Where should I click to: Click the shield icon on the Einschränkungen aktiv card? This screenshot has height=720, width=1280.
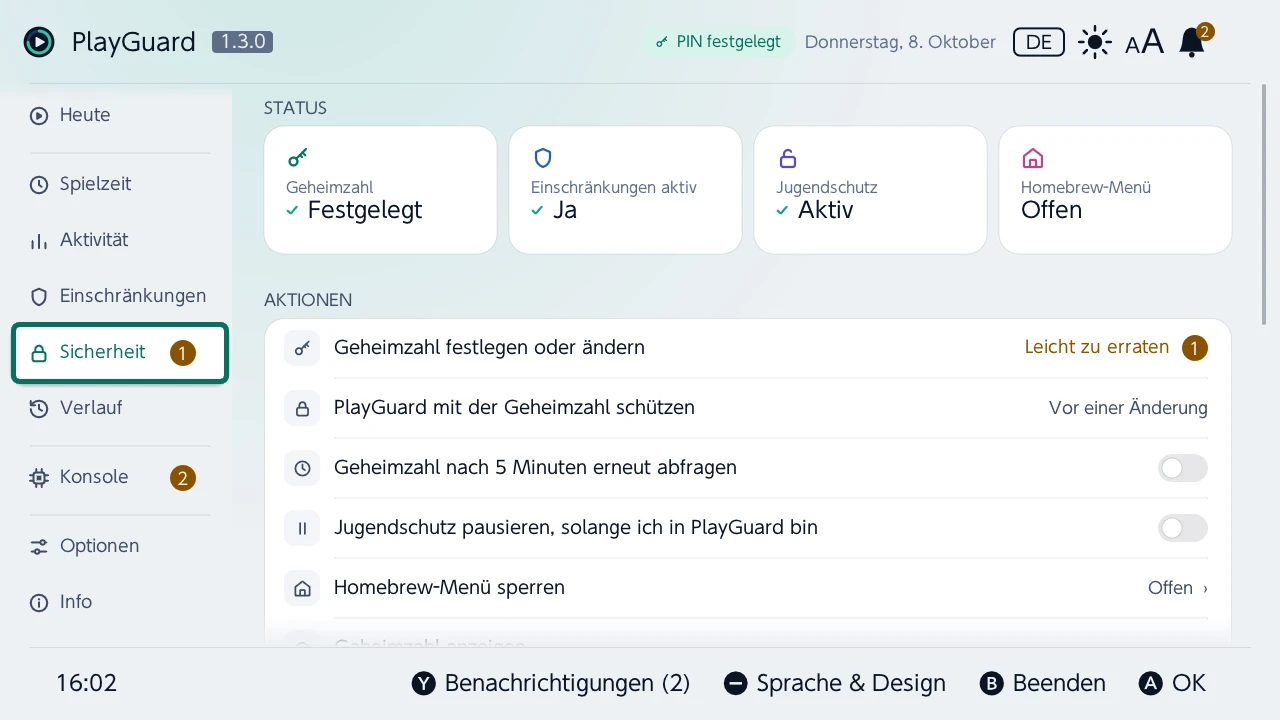click(x=542, y=158)
